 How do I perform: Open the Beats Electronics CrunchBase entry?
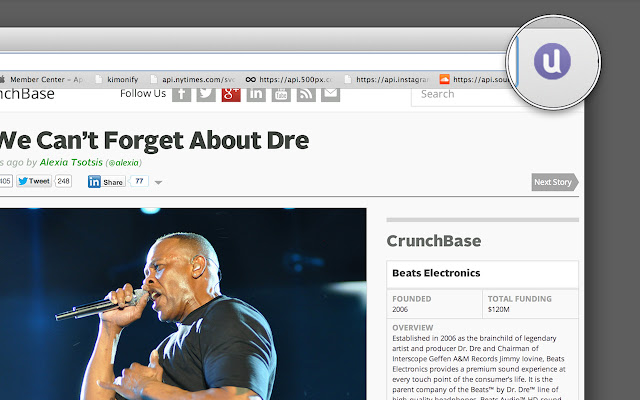coord(436,273)
